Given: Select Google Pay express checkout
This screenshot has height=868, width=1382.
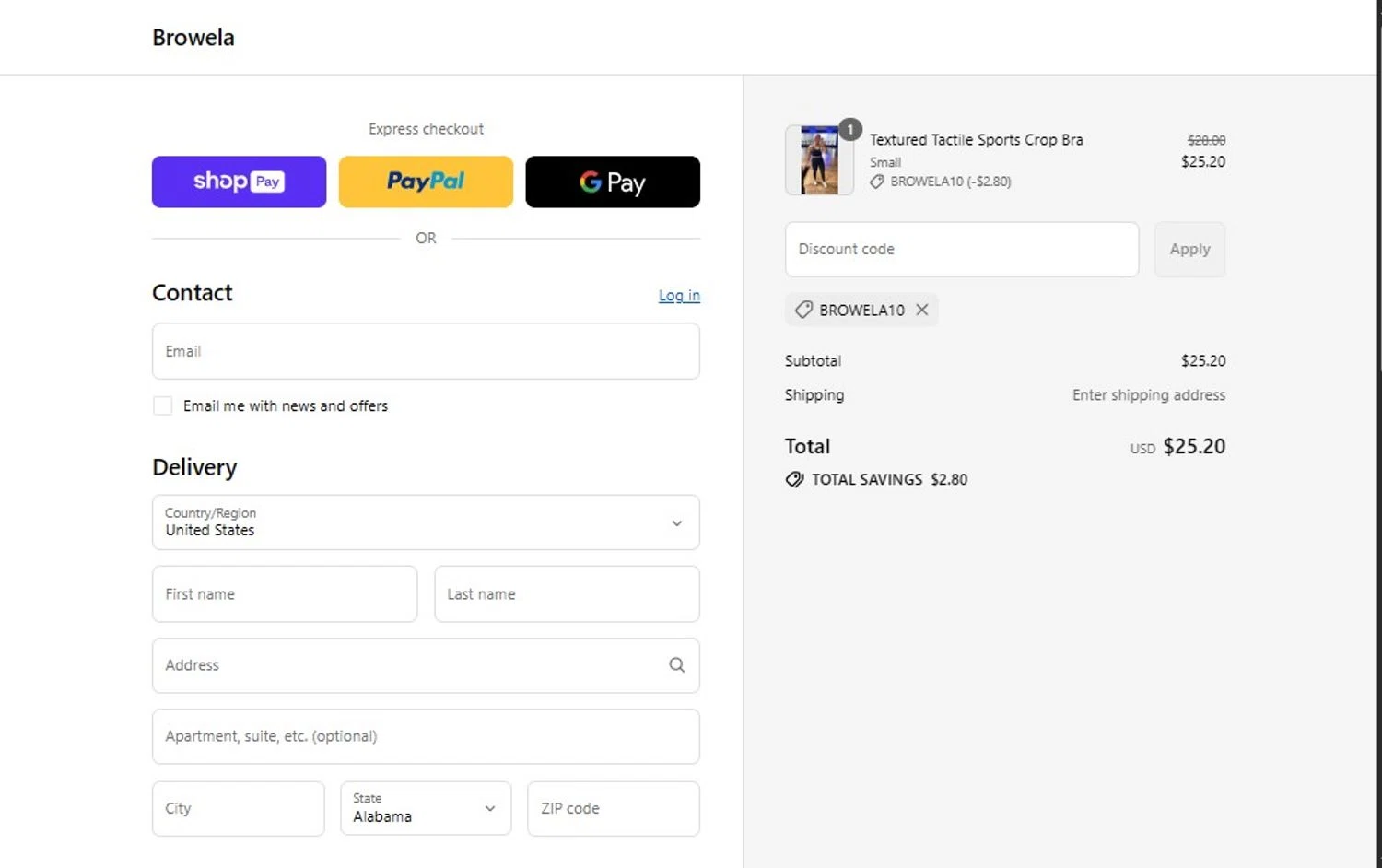Looking at the screenshot, I should coord(613,182).
